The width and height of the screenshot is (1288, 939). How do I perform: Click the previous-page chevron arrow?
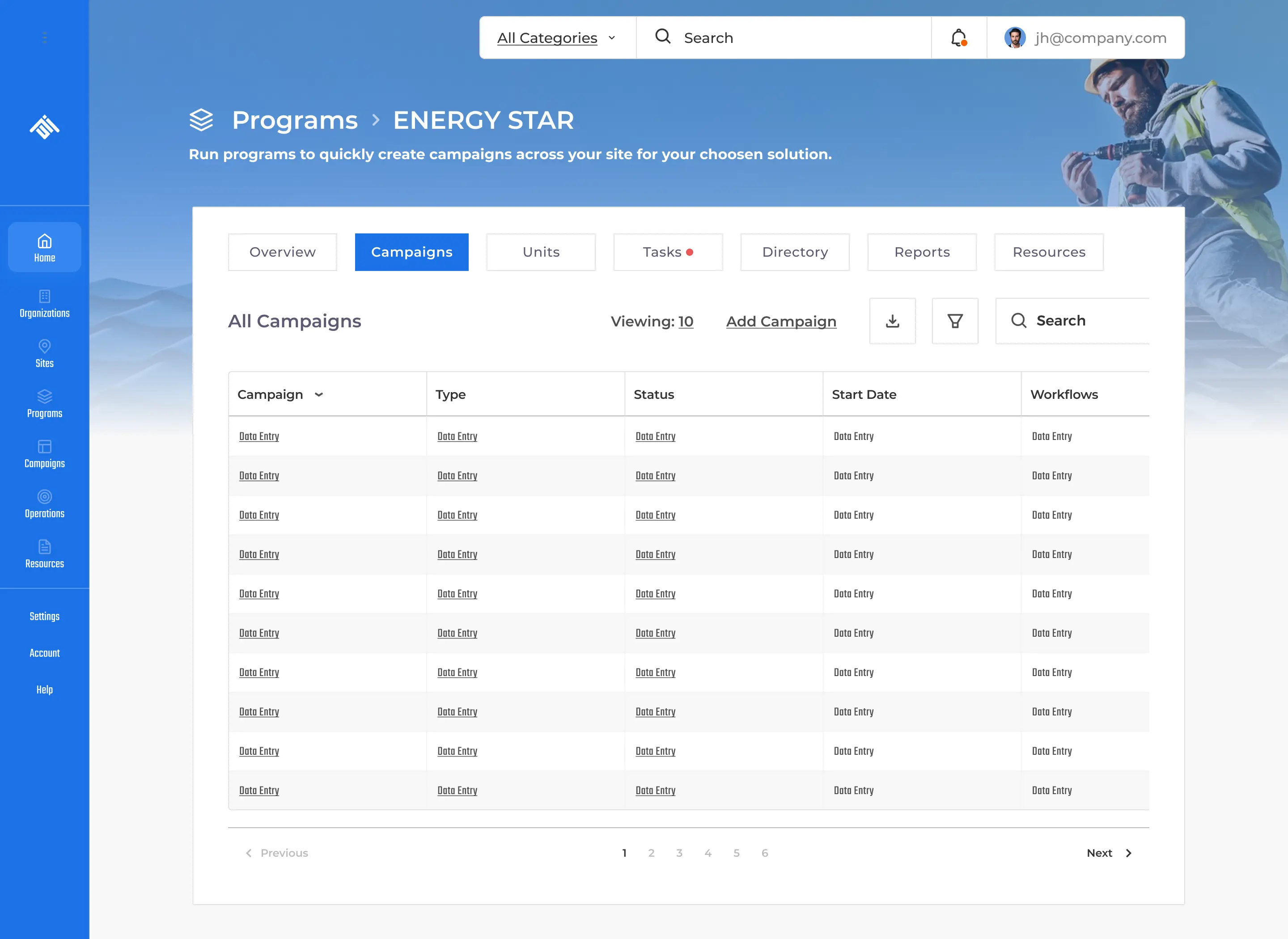pos(248,853)
